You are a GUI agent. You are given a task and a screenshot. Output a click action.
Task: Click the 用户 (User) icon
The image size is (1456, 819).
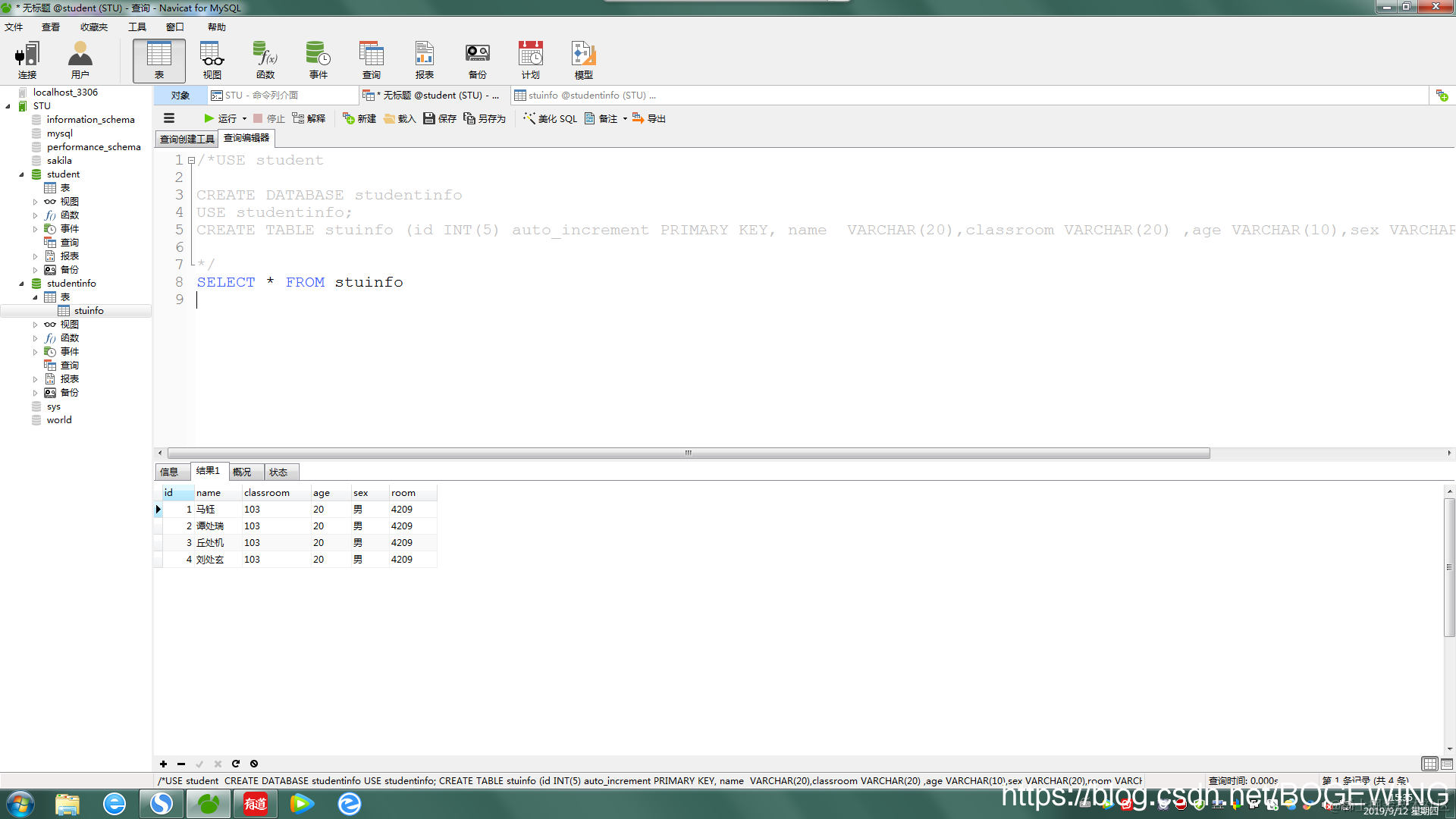coord(80,60)
